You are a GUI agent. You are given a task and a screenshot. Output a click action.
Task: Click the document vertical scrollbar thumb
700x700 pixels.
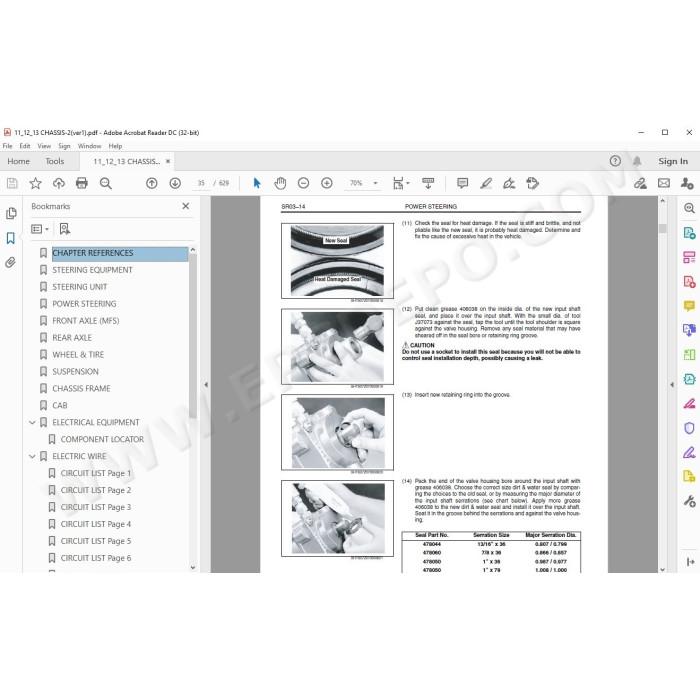(x=662, y=228)
